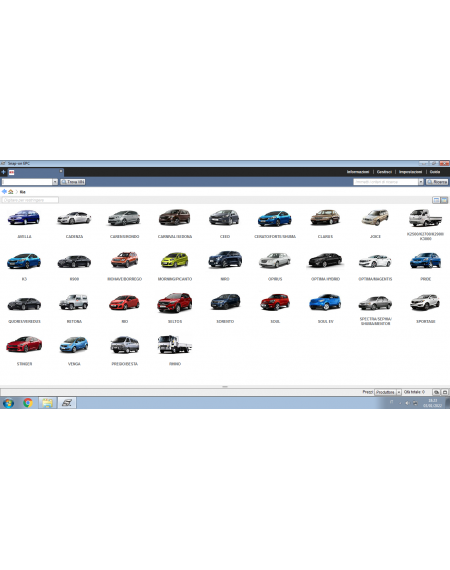The width and height of the screenshot is (450, 570).
Task: Click the Ricerca search button
Action: [437, 182]
